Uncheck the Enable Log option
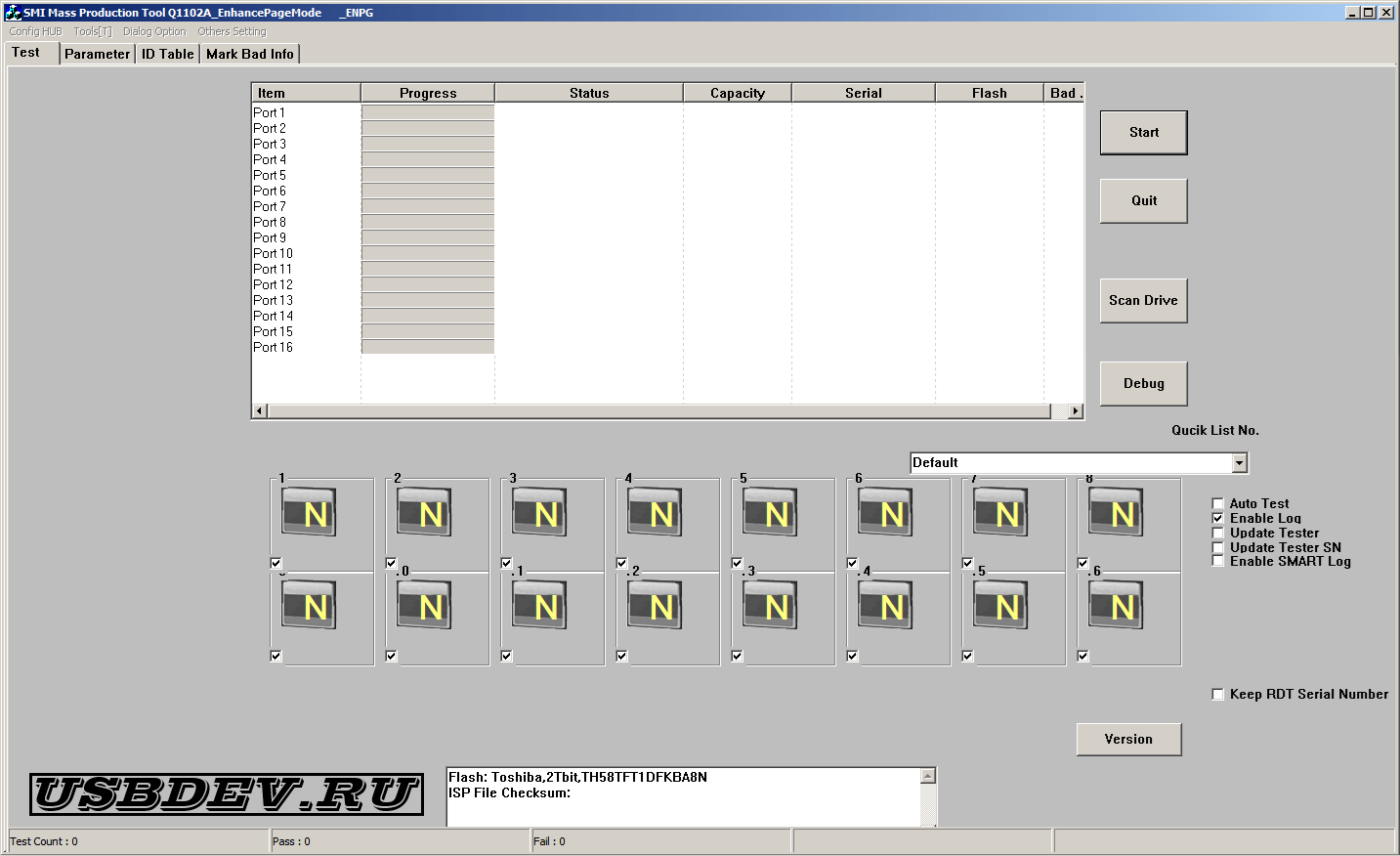Viewport: 1400px width, 856px height. (1218, 518)
